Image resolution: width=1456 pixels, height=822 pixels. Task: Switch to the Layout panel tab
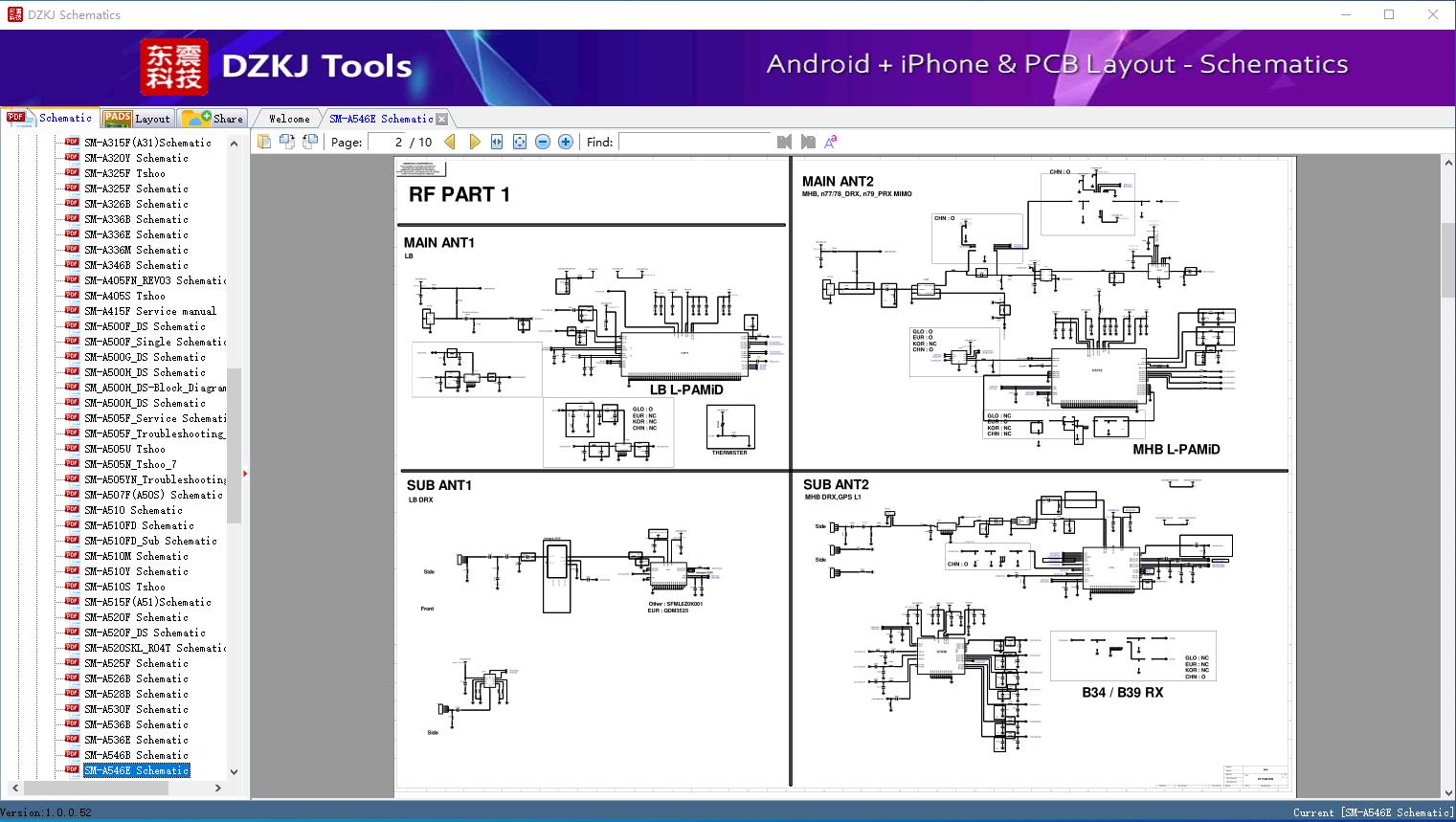[x=137, y=119]
